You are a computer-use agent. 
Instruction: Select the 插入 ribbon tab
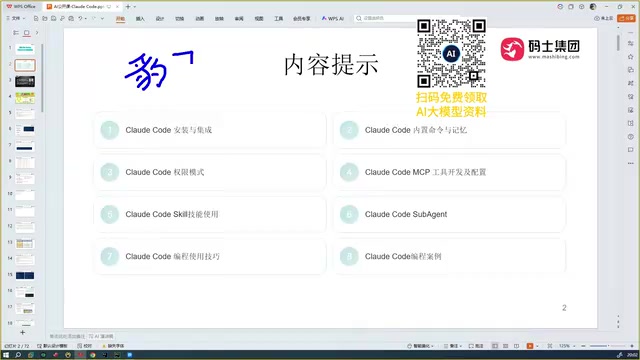140,18
